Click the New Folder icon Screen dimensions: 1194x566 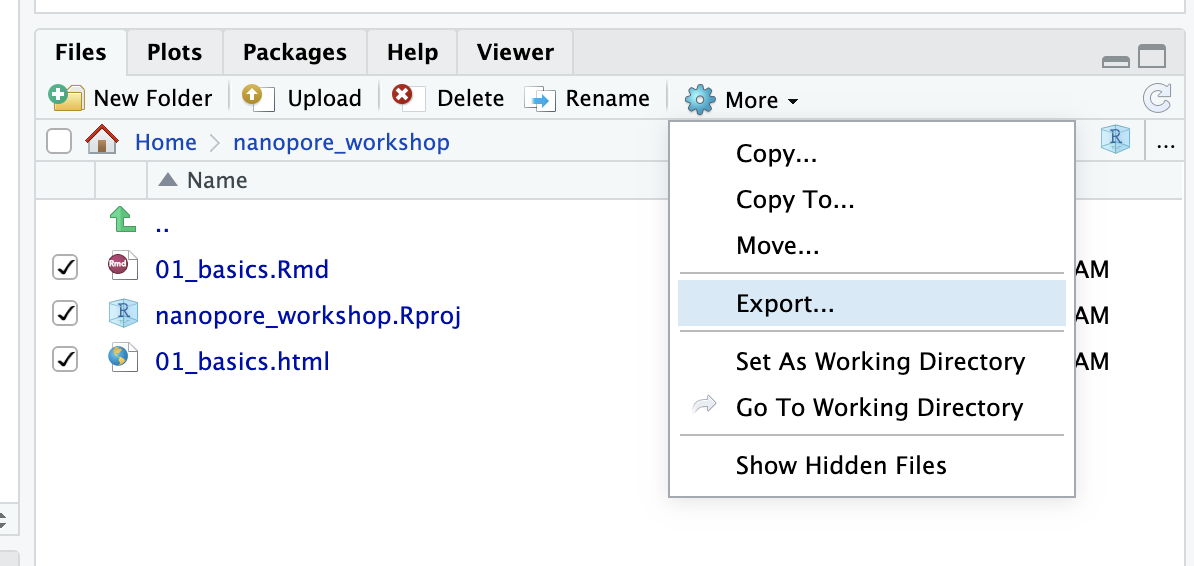65,98
